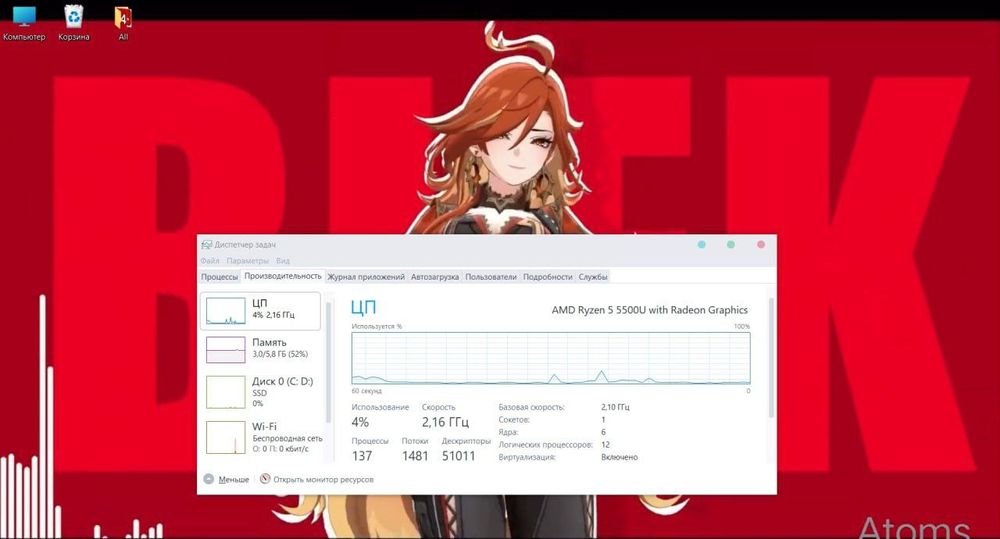Select the Wi-Fi graph thumbnail in sidebar
Screen dimensions: 1000x539
point(226,437)
